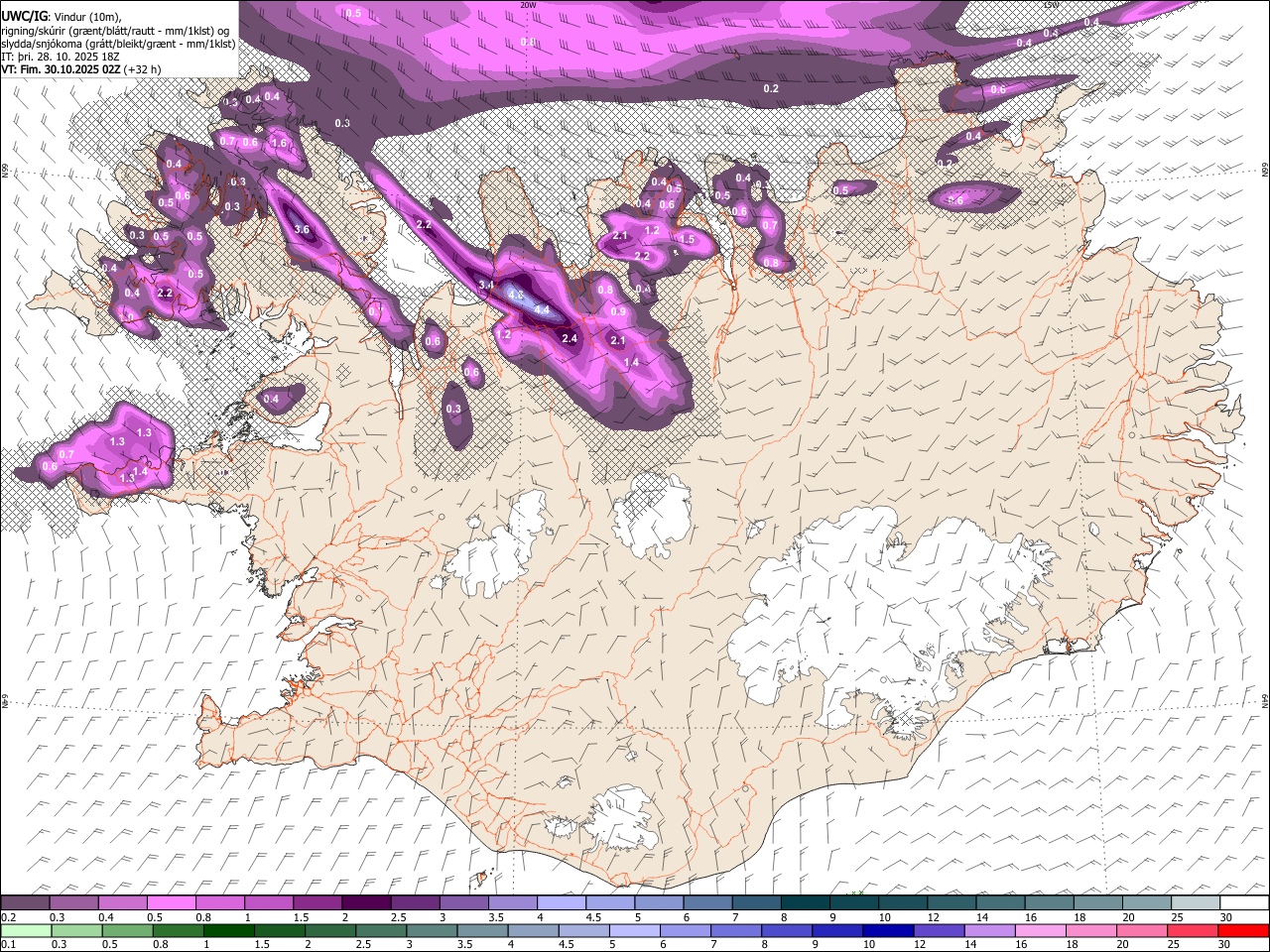This screenshot has width=1270, height=952.
Task: Click the dark teal snow swatch between 8 and 9
Action: (806, 902)
